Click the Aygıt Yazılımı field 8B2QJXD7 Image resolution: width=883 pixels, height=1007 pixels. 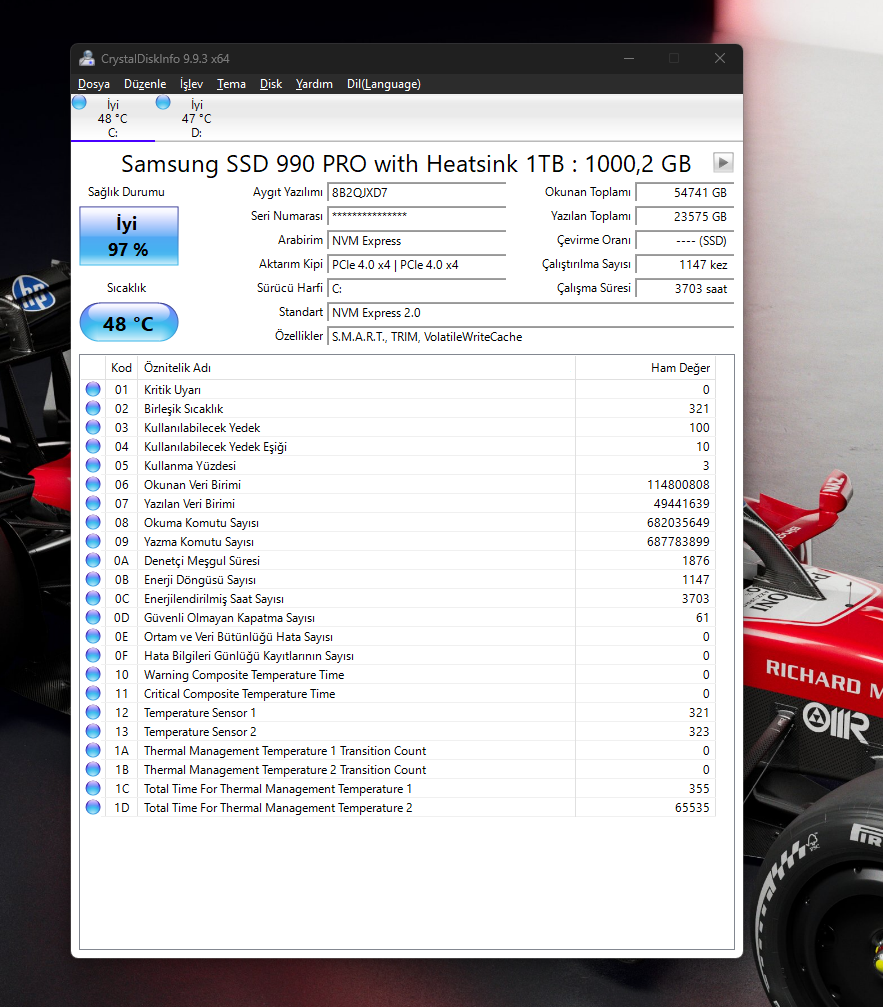417,193
